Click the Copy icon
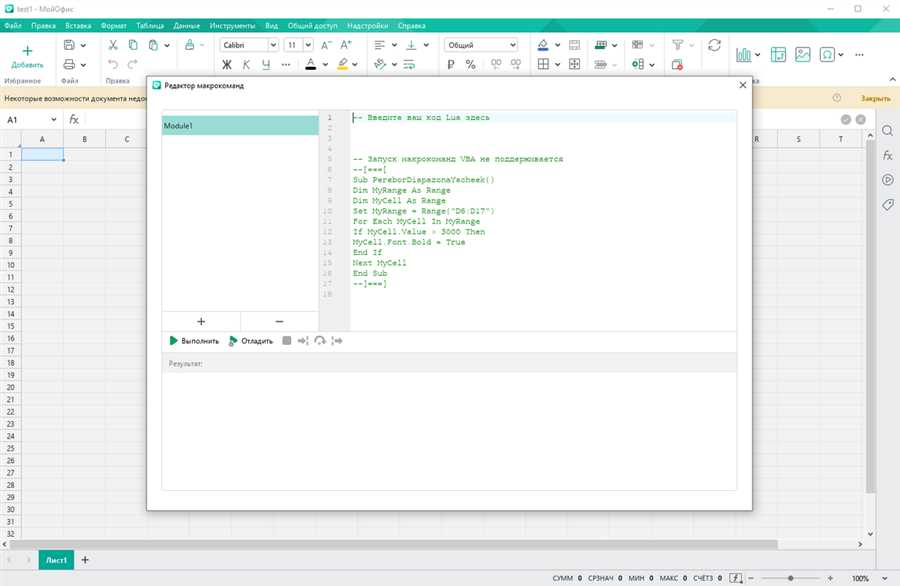Viewport: 900px width, 586px height. pos(133,45)
